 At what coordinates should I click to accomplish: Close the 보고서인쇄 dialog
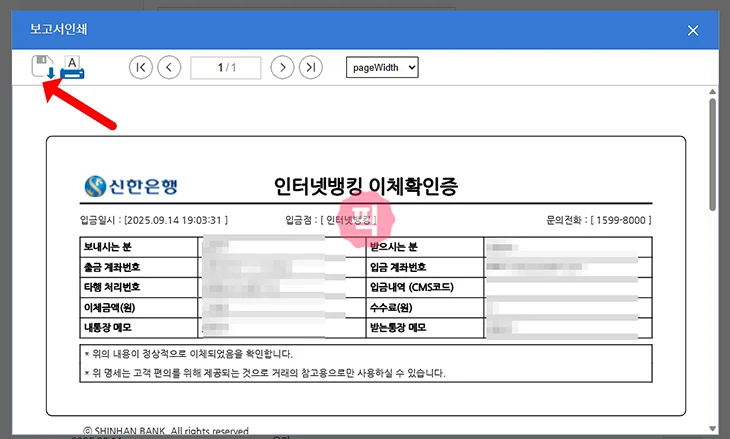(x=693, y=31)
